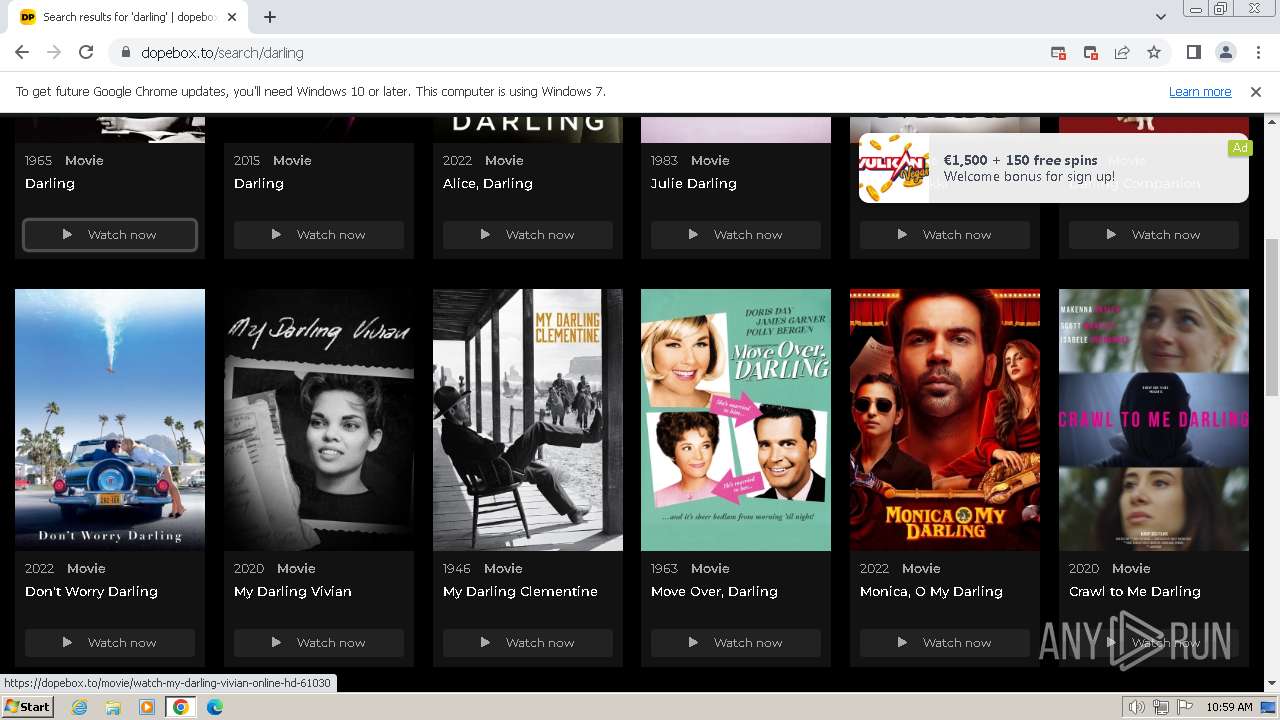Click the taskbar clock showing 10:59 AM

[1229, 707]
